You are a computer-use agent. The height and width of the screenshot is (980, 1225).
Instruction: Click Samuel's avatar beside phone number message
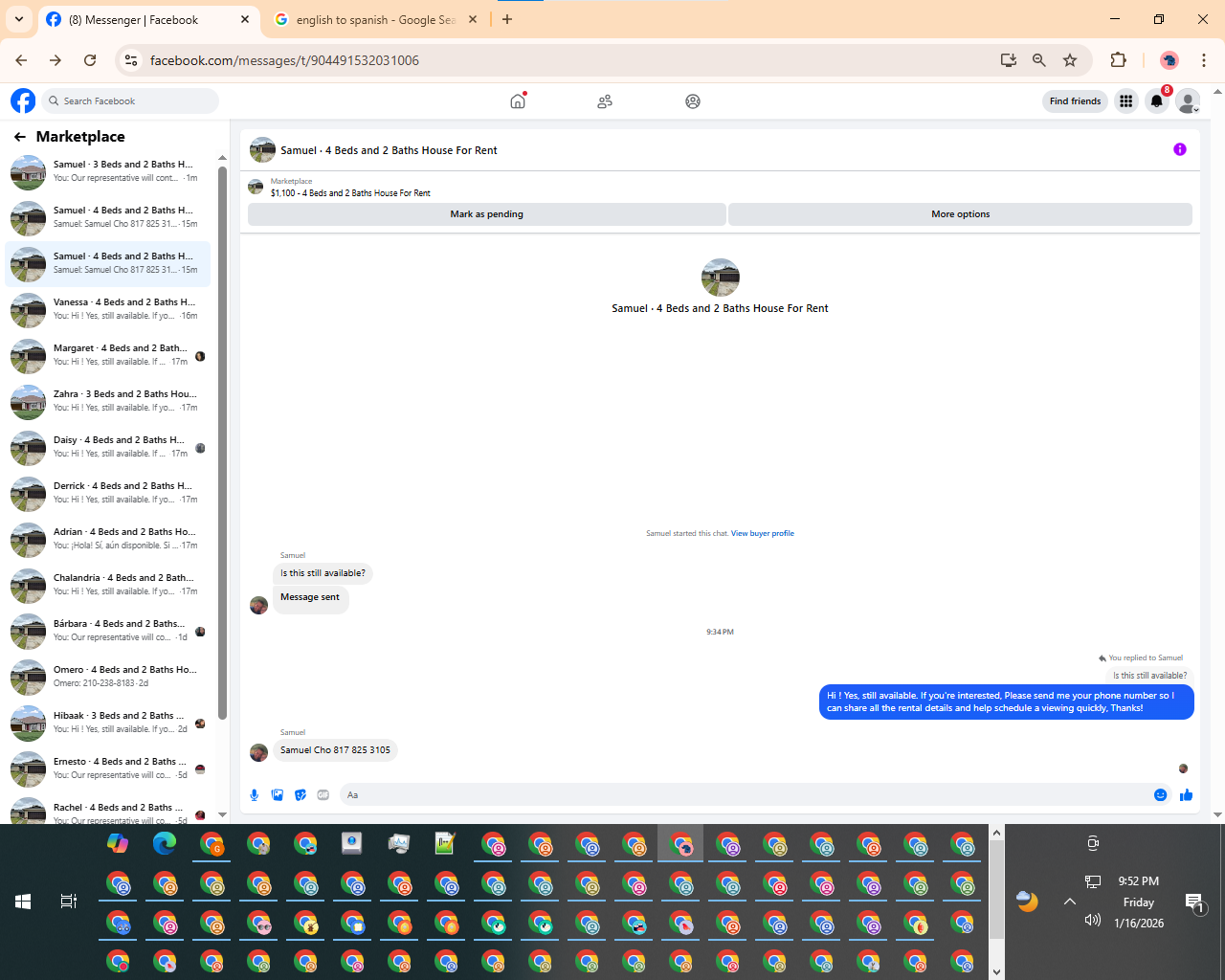pos(258,752)
